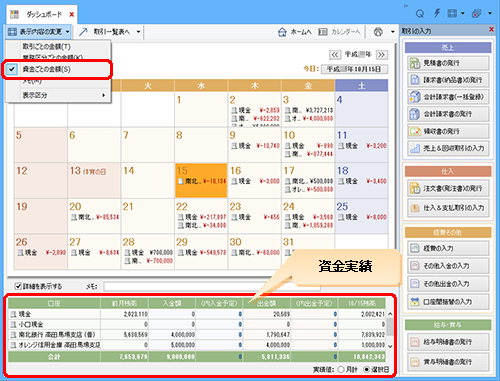
Task: Select calendar day 22 cell
Action: coord(201,216)
